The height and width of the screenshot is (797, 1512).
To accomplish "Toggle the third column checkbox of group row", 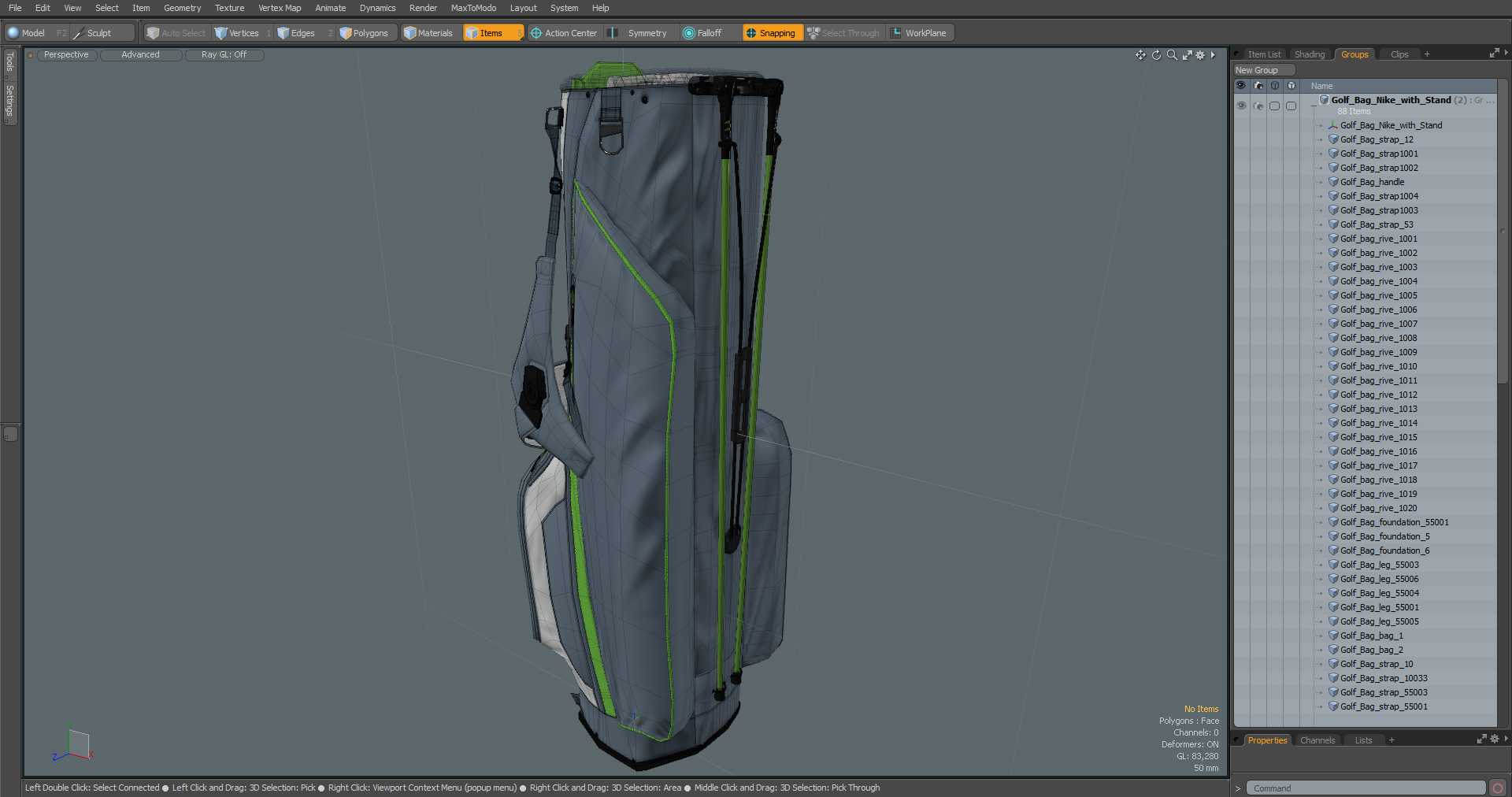I will coord(1275,106).
